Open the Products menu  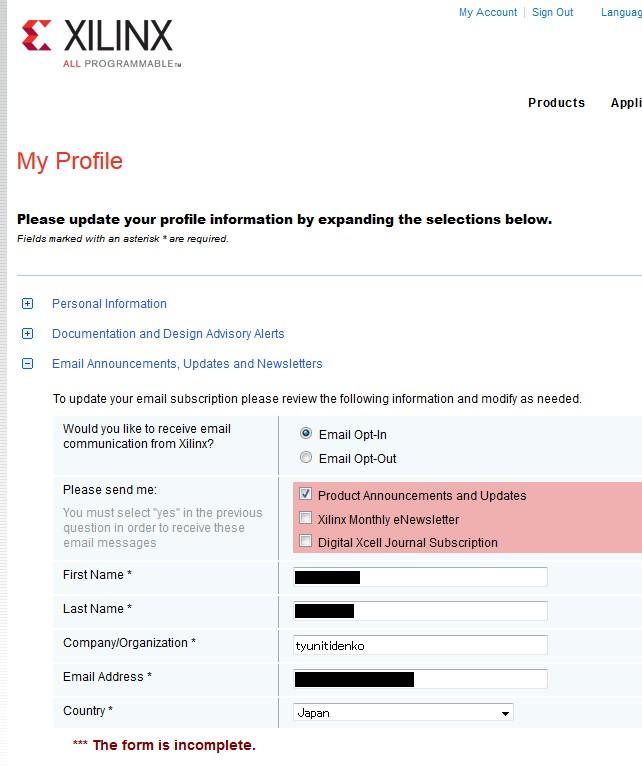[x=556, y=103]
